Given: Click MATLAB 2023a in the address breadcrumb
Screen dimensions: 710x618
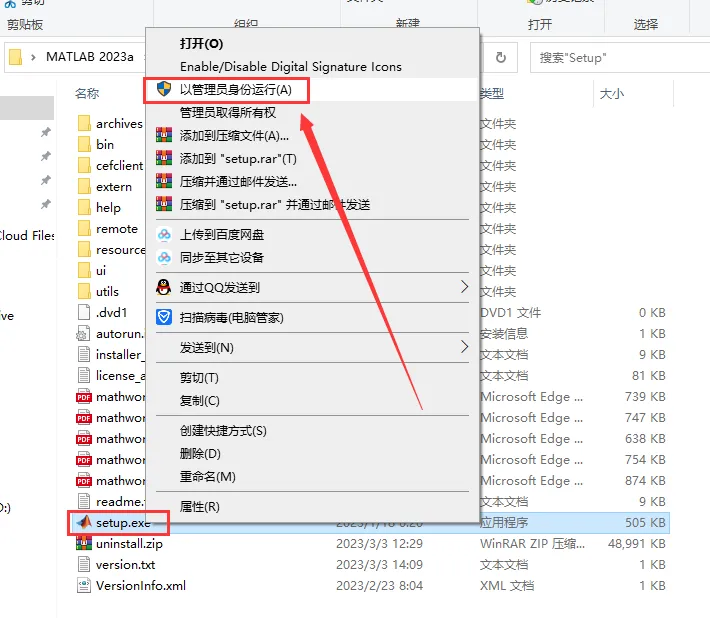Looking at the screenshot, I should click(x=90, y=57).
